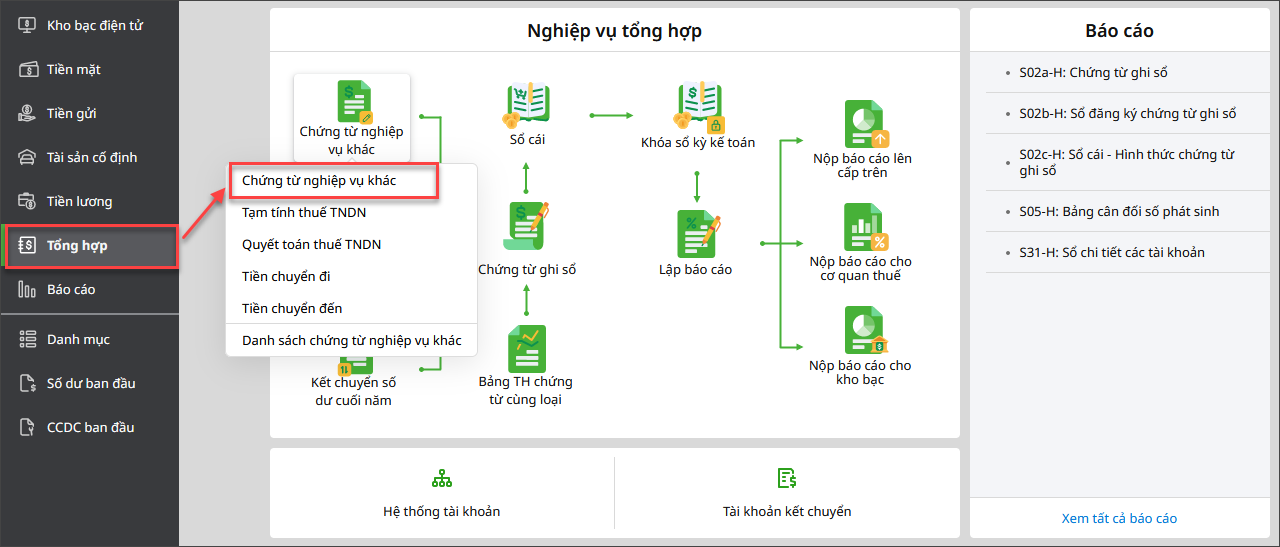The width and height of the screenshot is (1280, 547).
Task: Open report S05-H: Bảng cân đối số phát sinh
Action: click(1119, 211)
